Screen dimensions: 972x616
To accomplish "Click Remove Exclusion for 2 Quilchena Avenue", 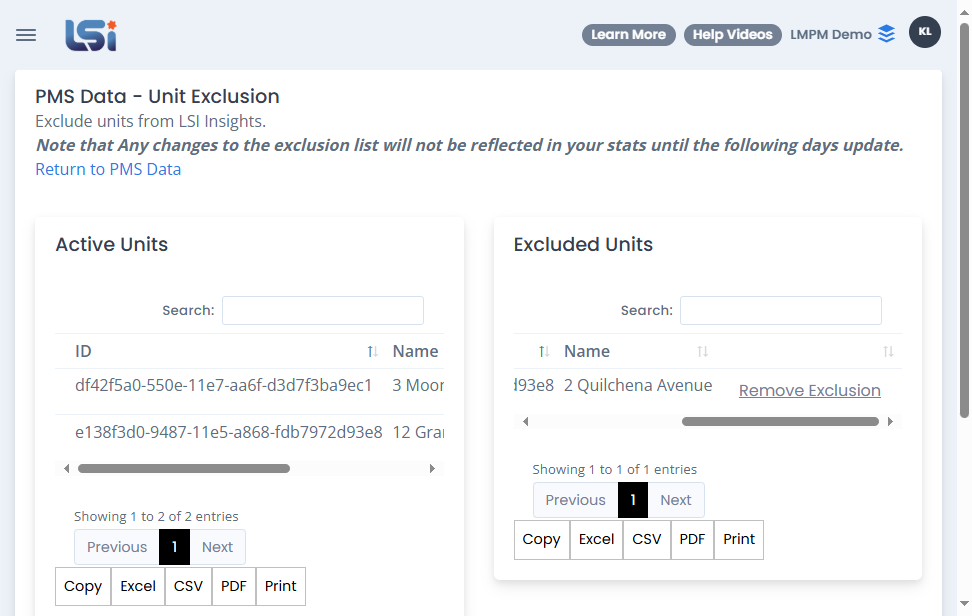I will tap(810, 390).
